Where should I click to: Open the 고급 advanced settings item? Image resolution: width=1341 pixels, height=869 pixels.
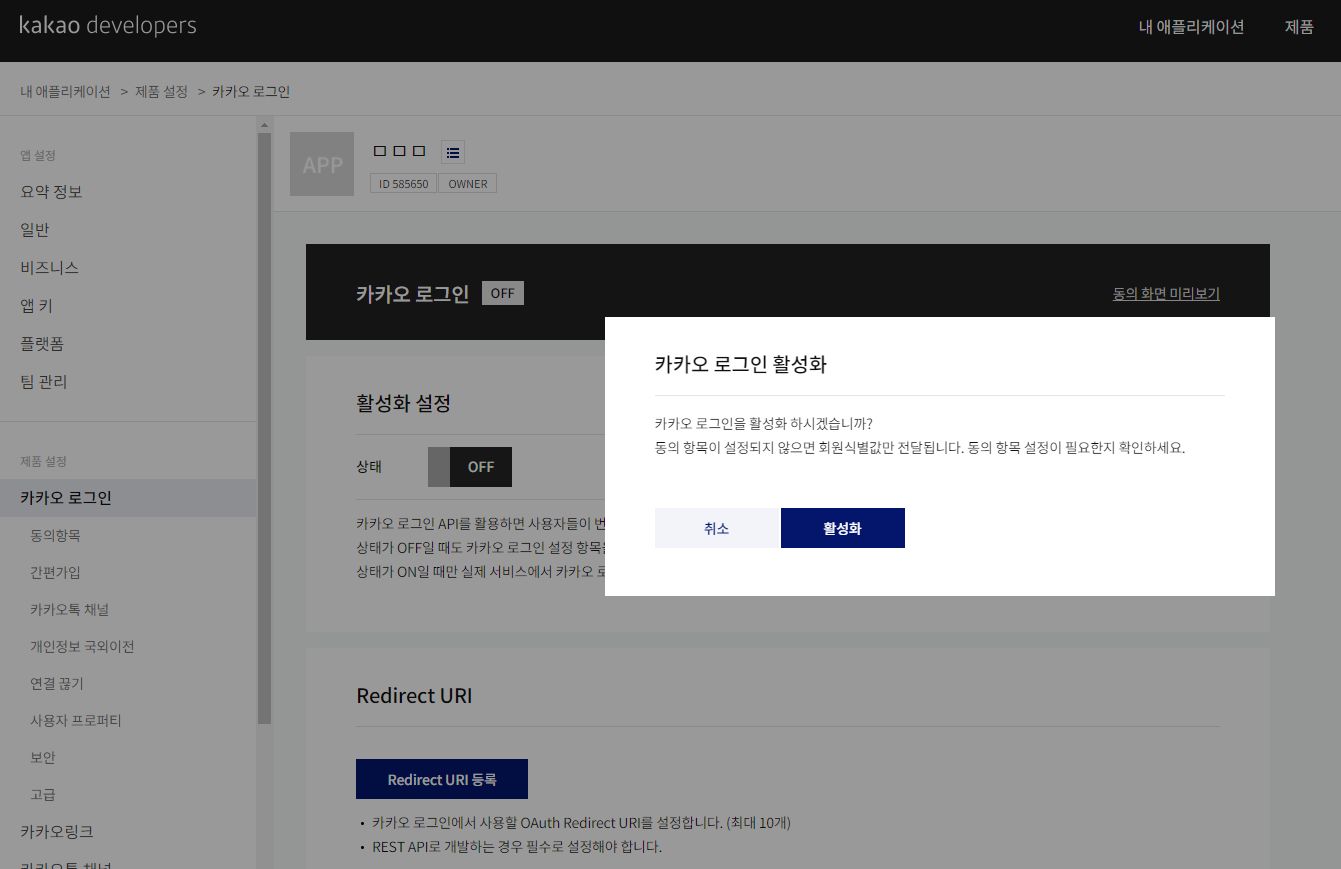click(42, 794)
